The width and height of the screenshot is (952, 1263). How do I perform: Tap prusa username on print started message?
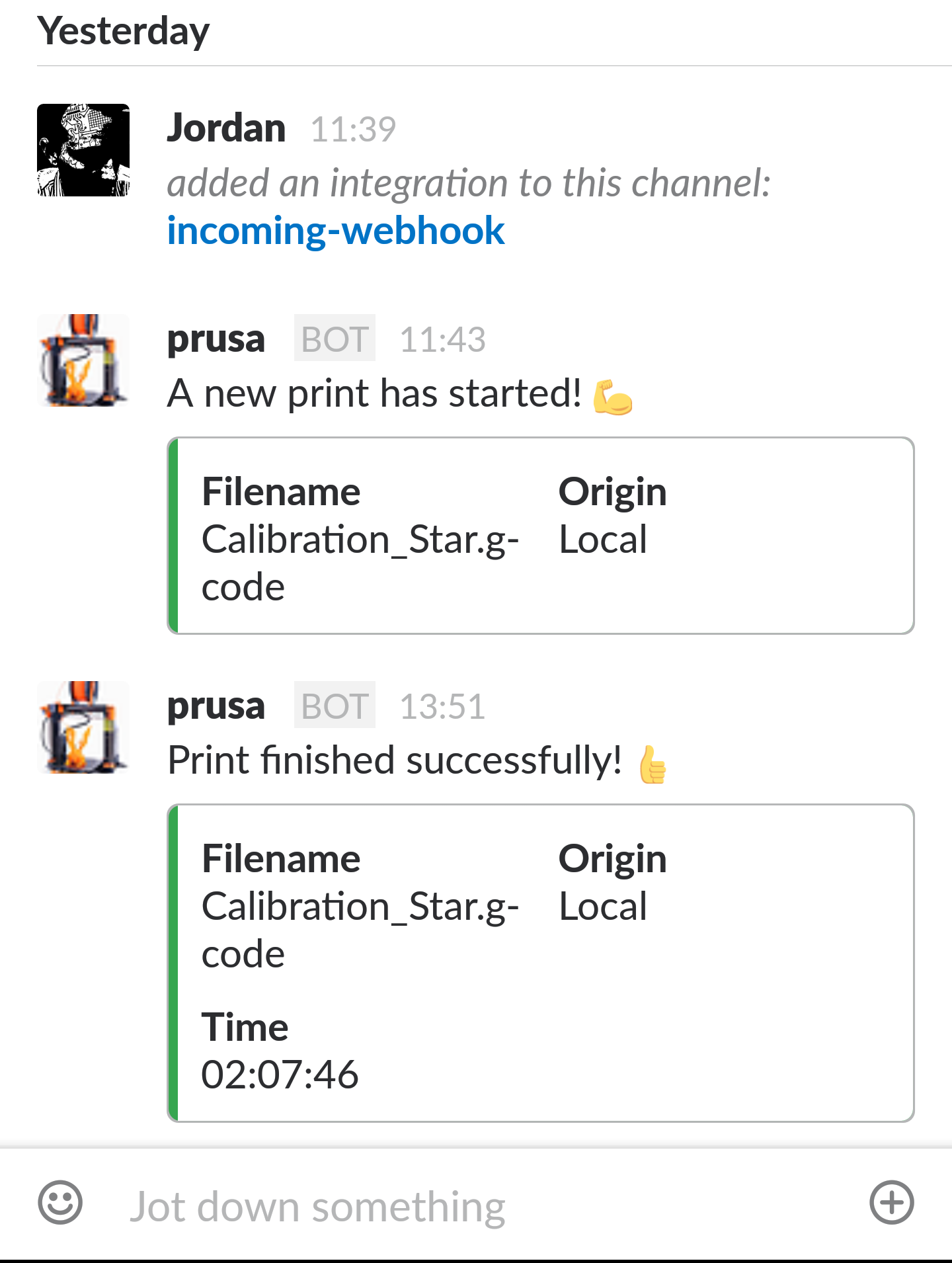coord(216,339)
